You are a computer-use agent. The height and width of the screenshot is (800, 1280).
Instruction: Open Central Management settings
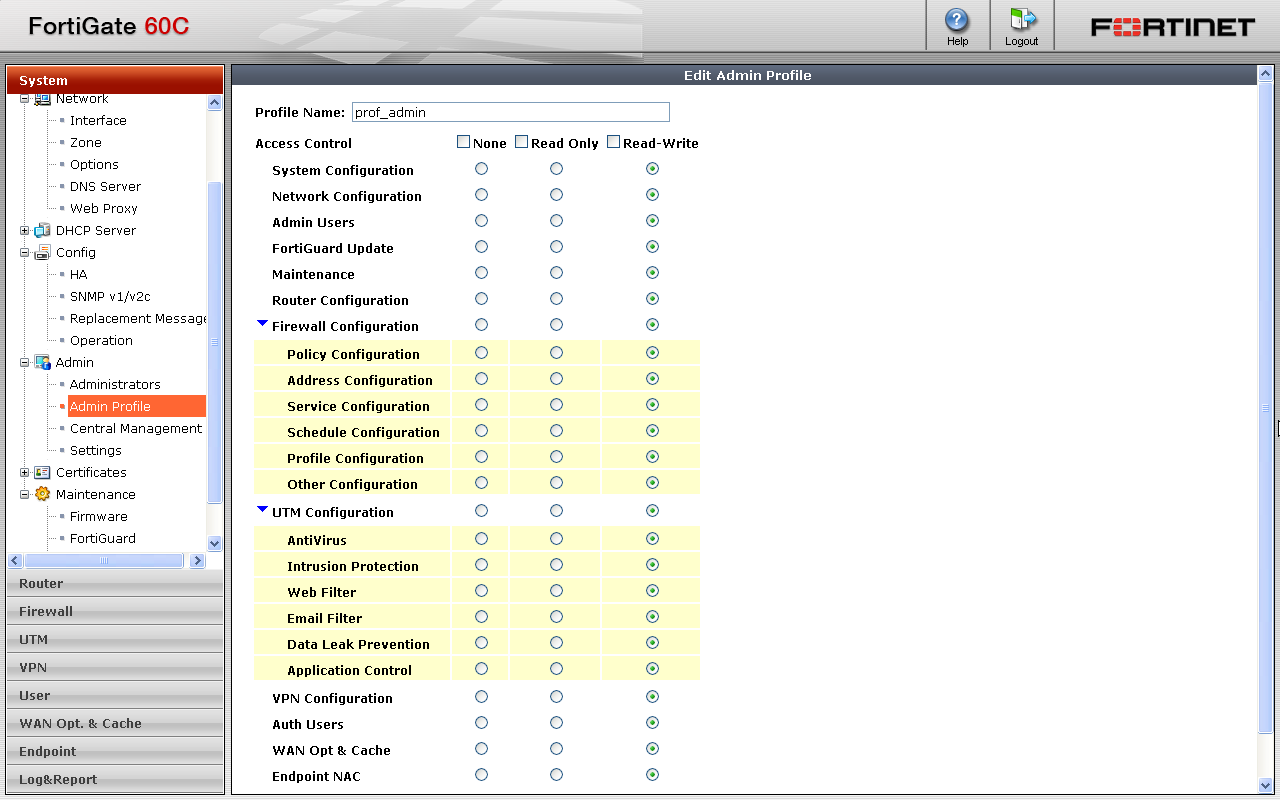(x=136, y=428)
